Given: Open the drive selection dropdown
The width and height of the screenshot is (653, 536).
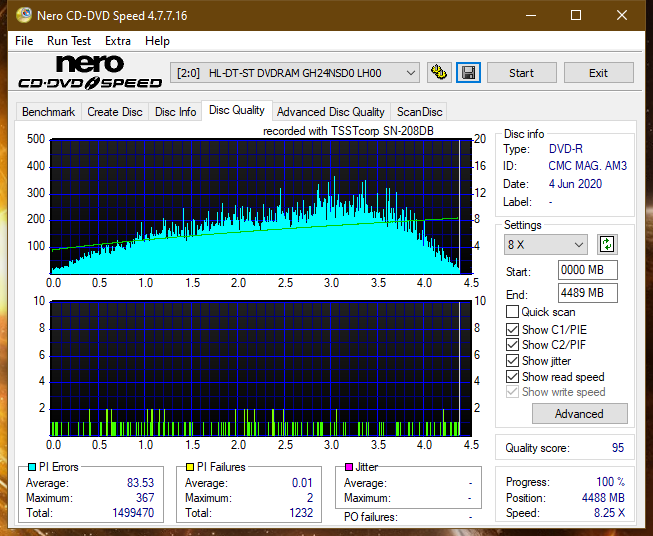Looking at the screenshot, I should (x=294, y=73).
